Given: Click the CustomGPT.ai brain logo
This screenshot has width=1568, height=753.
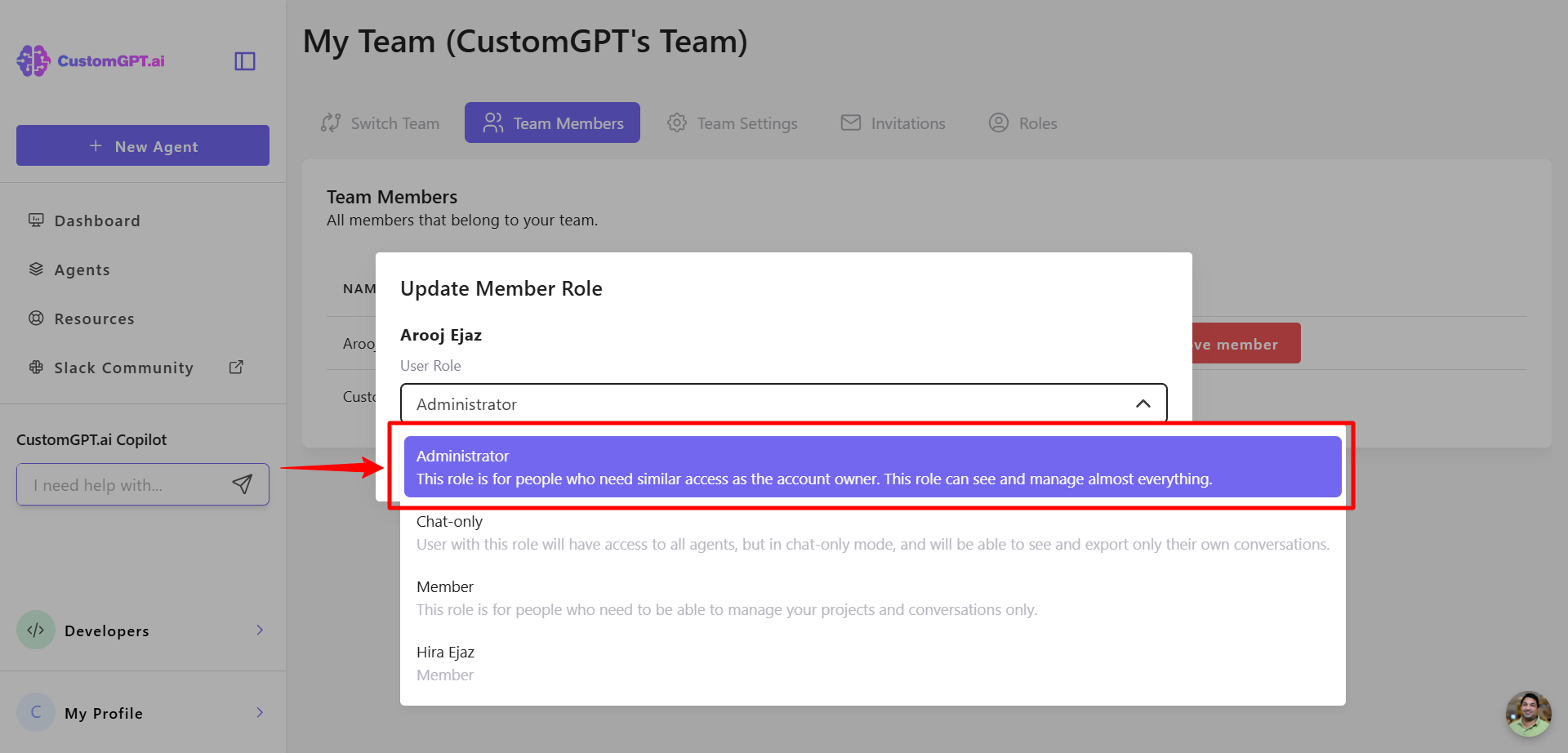Looking at the screenshot, I should click(33, 60).
